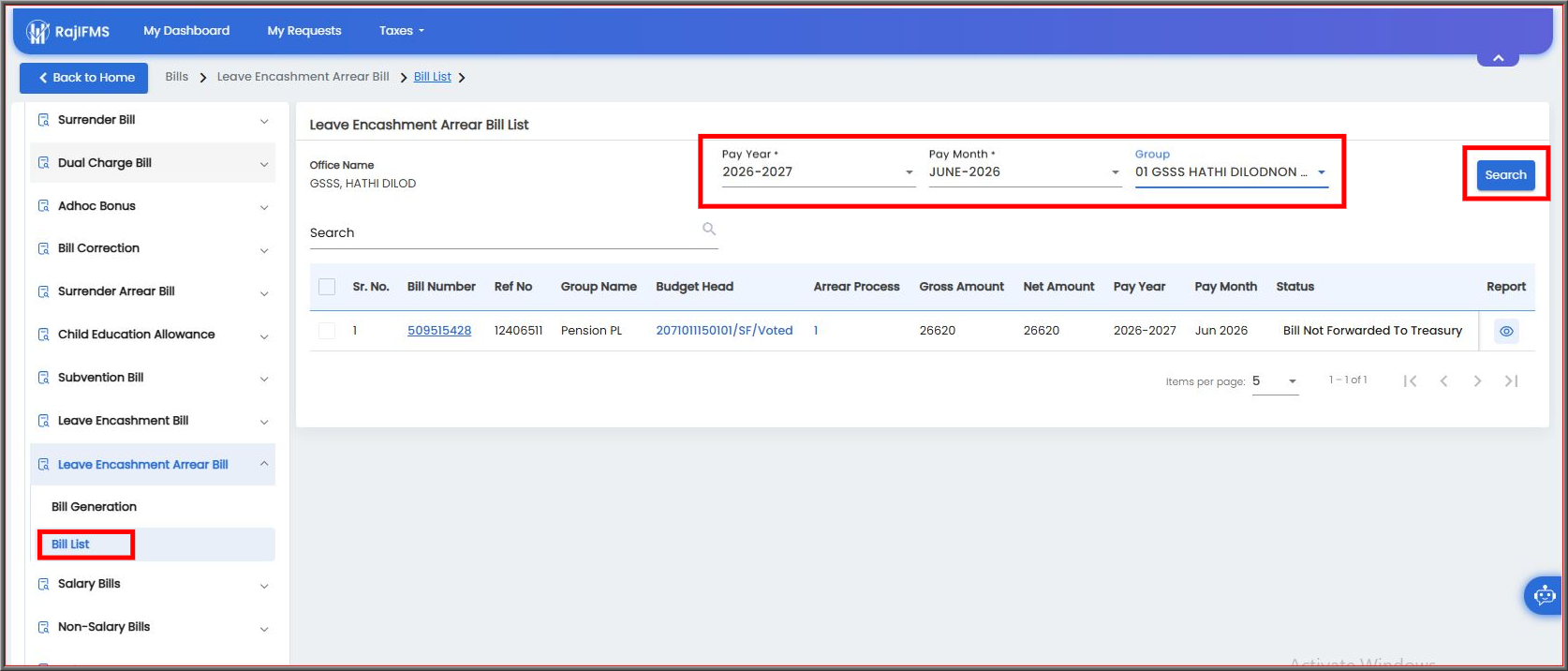Open the Group dropdown
The image size is (1568, 671).
tap(1231, 172)
